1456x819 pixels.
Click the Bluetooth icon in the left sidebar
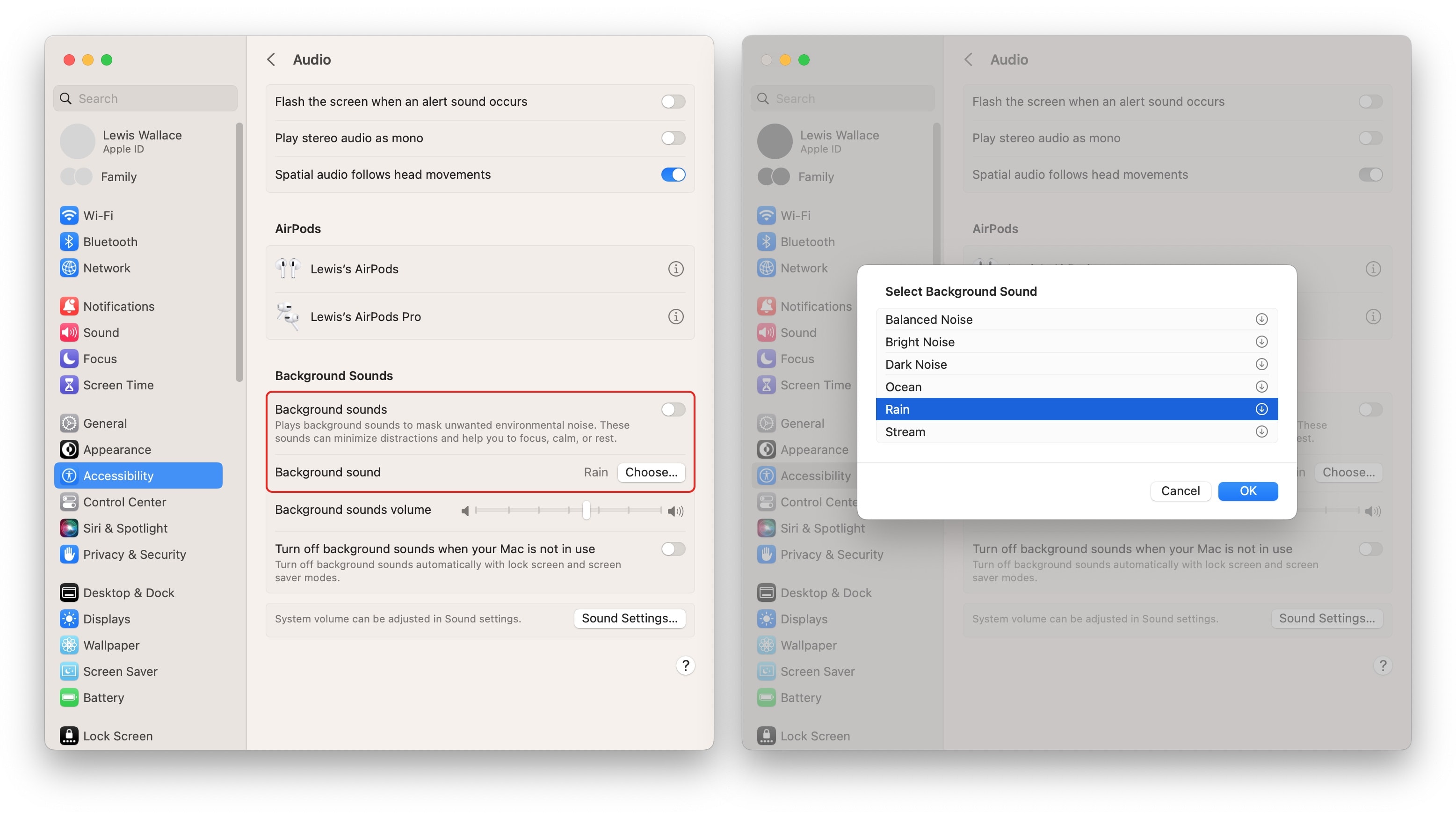[x=69, y=241]
